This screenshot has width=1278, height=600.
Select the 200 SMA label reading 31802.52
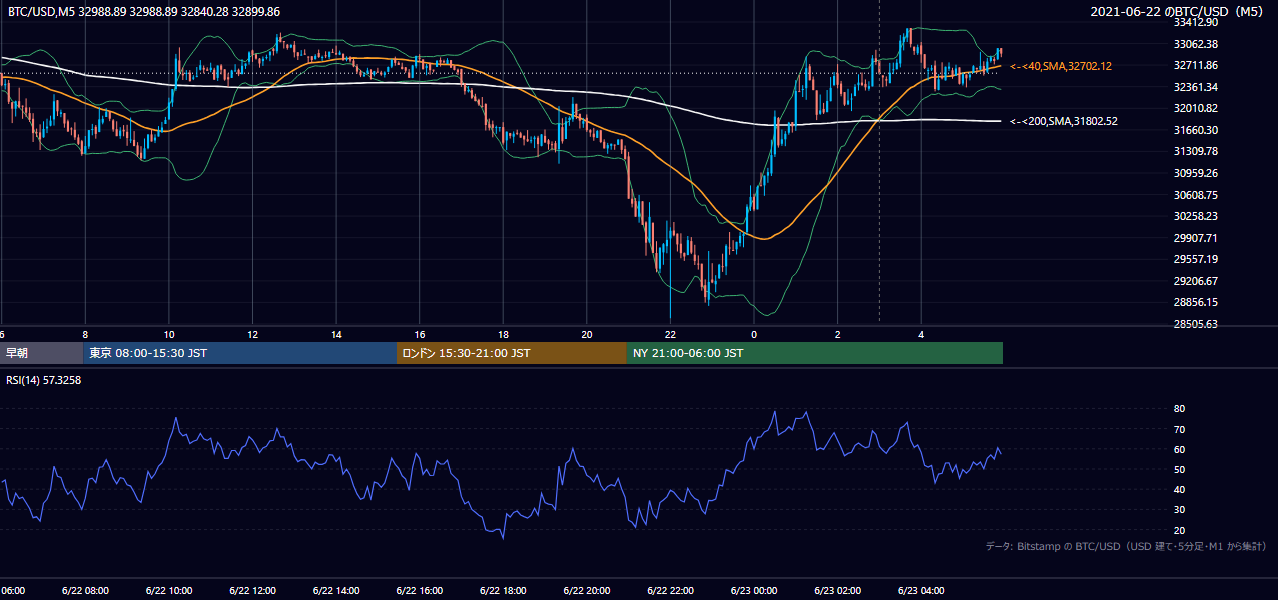(1064, 121)
